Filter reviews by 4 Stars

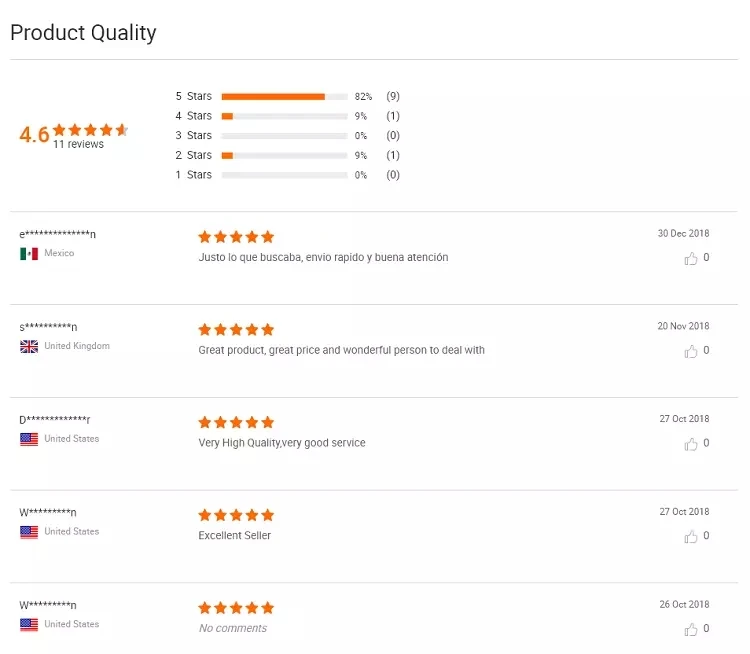pos(194,116)
